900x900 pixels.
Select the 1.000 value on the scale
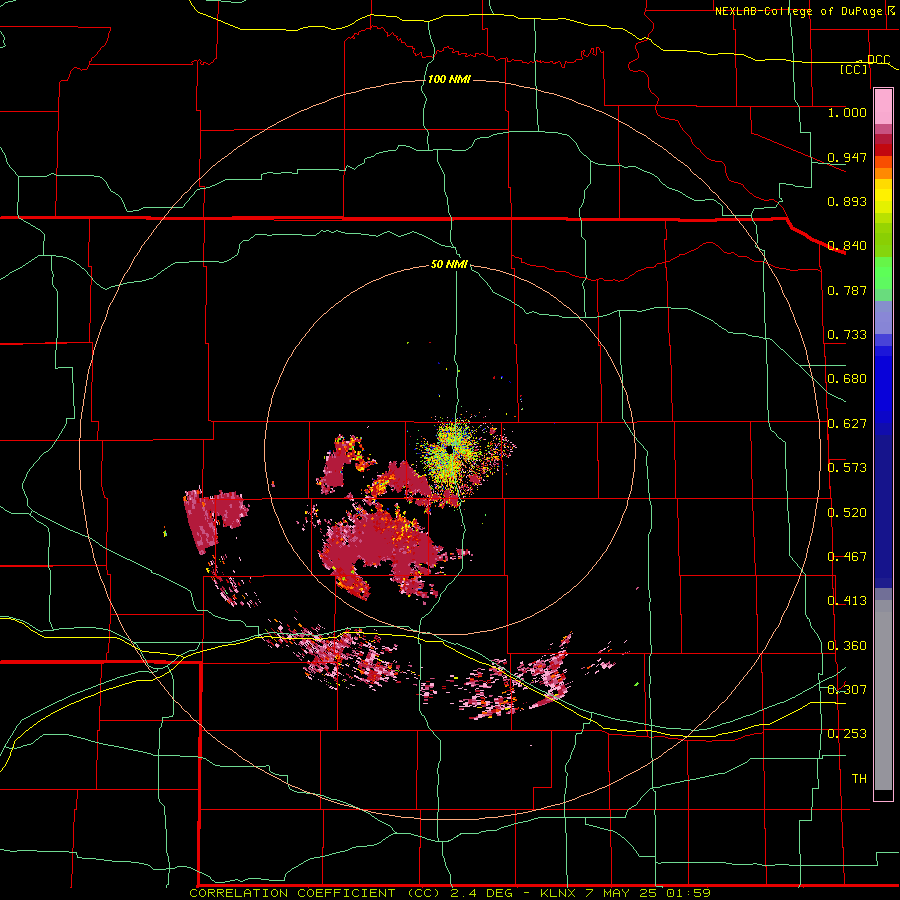[847, 112]
